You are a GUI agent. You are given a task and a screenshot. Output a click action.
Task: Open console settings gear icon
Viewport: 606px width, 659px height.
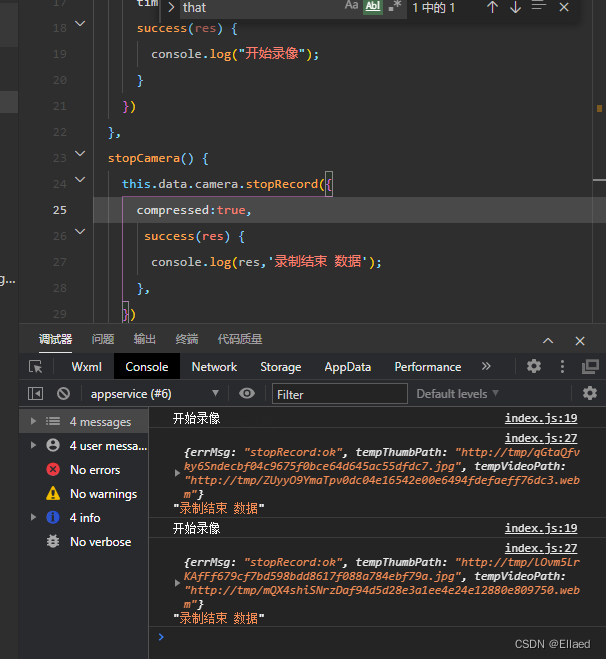tap(590, 393)
